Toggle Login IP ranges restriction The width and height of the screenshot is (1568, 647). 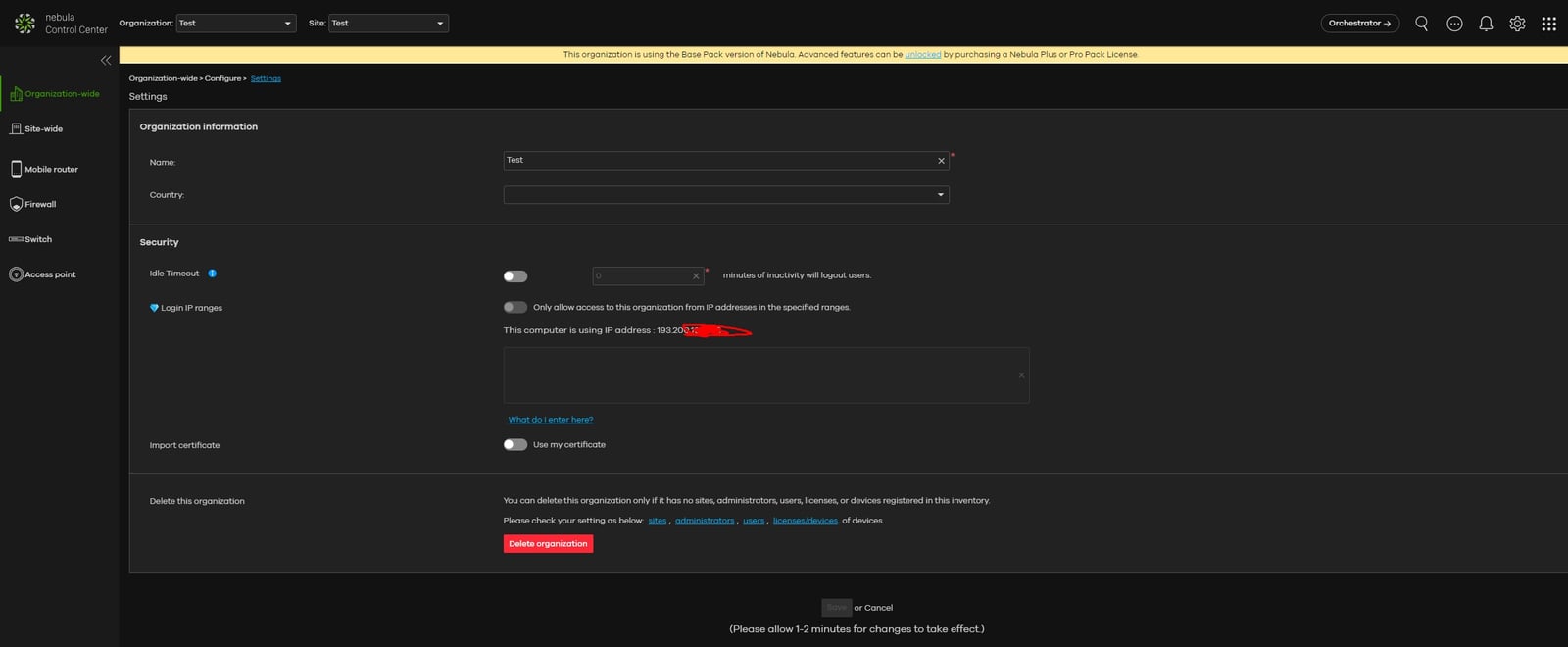(x=515, y=307)
